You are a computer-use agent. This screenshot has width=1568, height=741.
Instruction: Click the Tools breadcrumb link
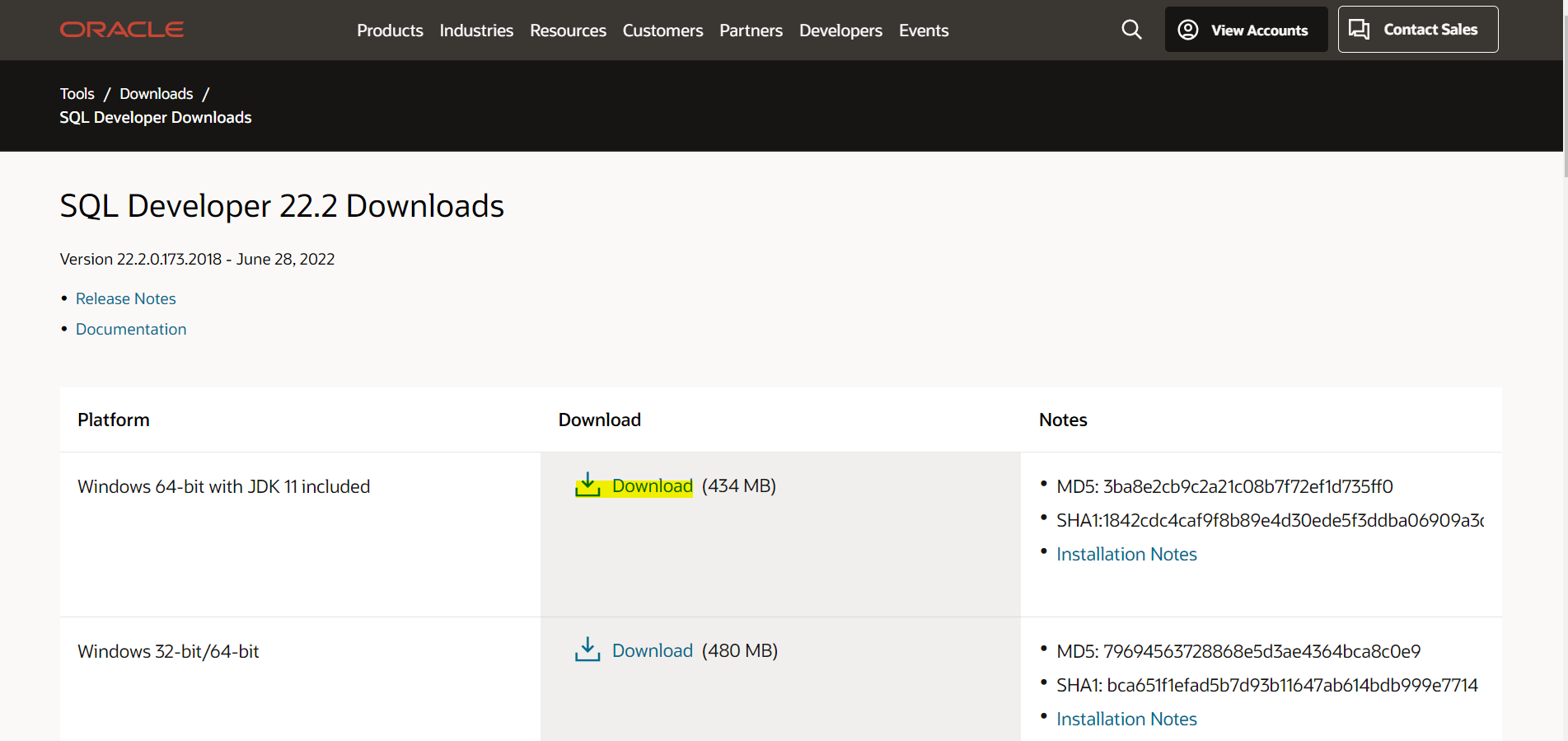pyautogui.click(x=77, y=94)
